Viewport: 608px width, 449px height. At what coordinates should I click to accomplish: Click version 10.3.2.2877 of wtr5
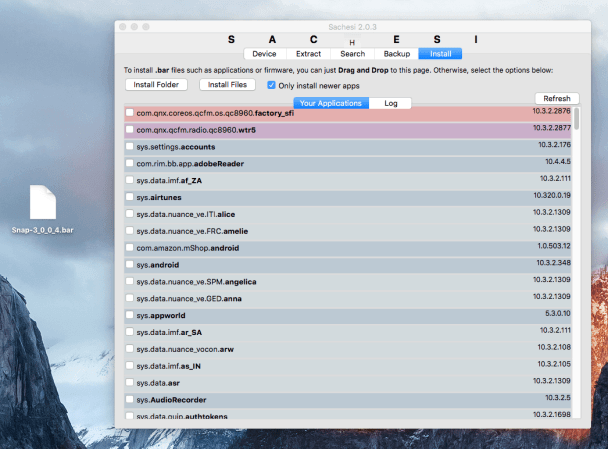[x=551, y=128]
